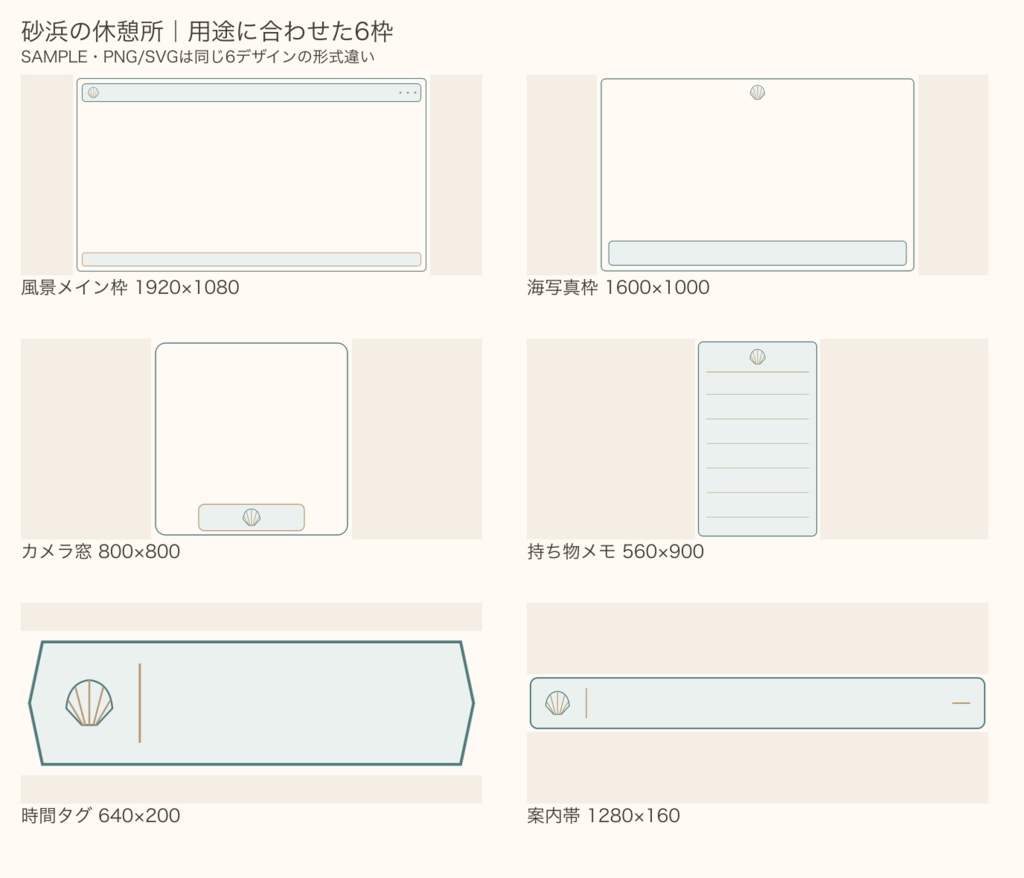Image resolution: width=1024 pixels, height=878 pixels.
Task: Select the 時間タグ hexagonal tag preview
Action: [x=251, y=703]
